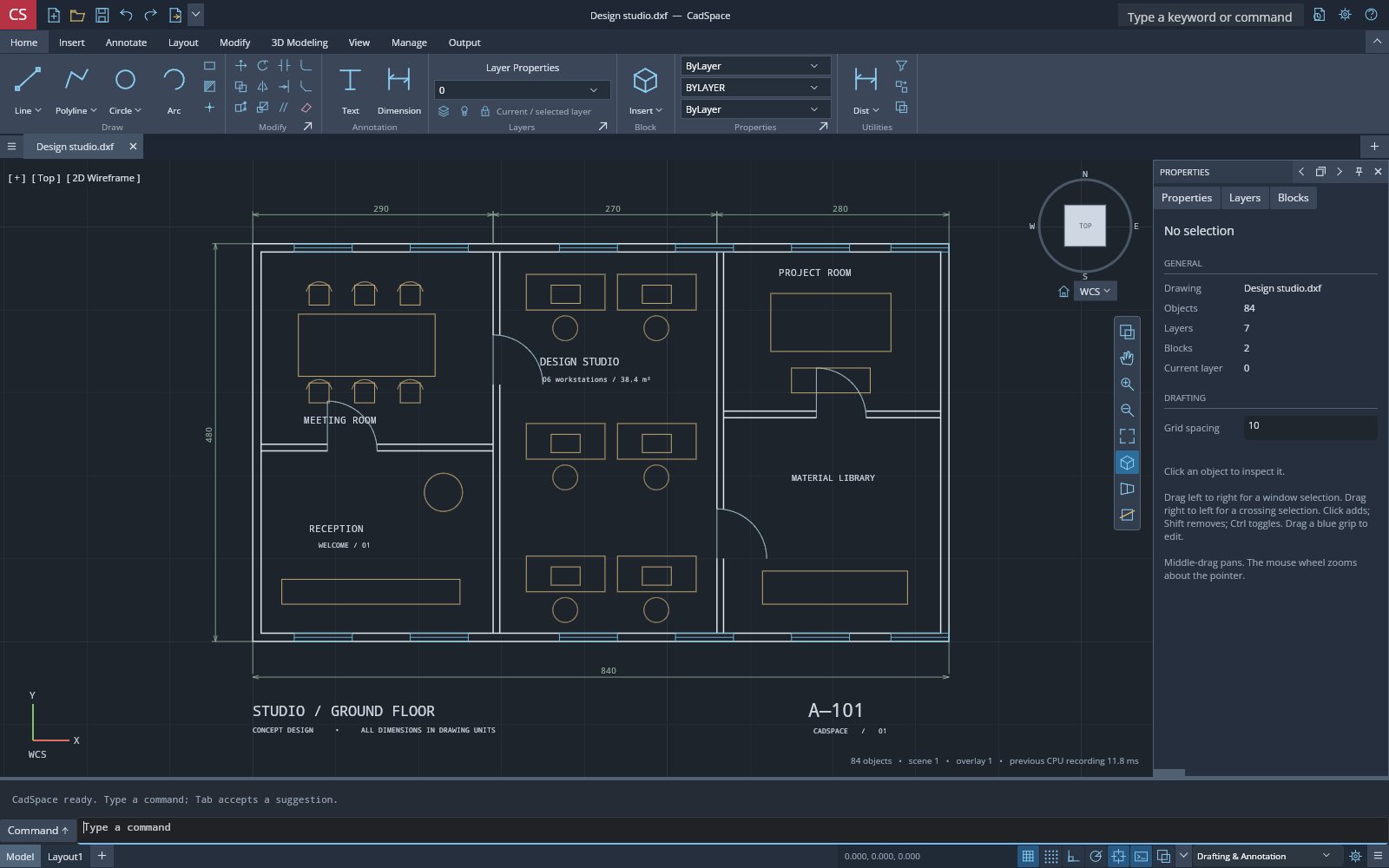Select the Rectangle tool in Draw panel
The image size is (1389, 868).
tap(209, 65)
